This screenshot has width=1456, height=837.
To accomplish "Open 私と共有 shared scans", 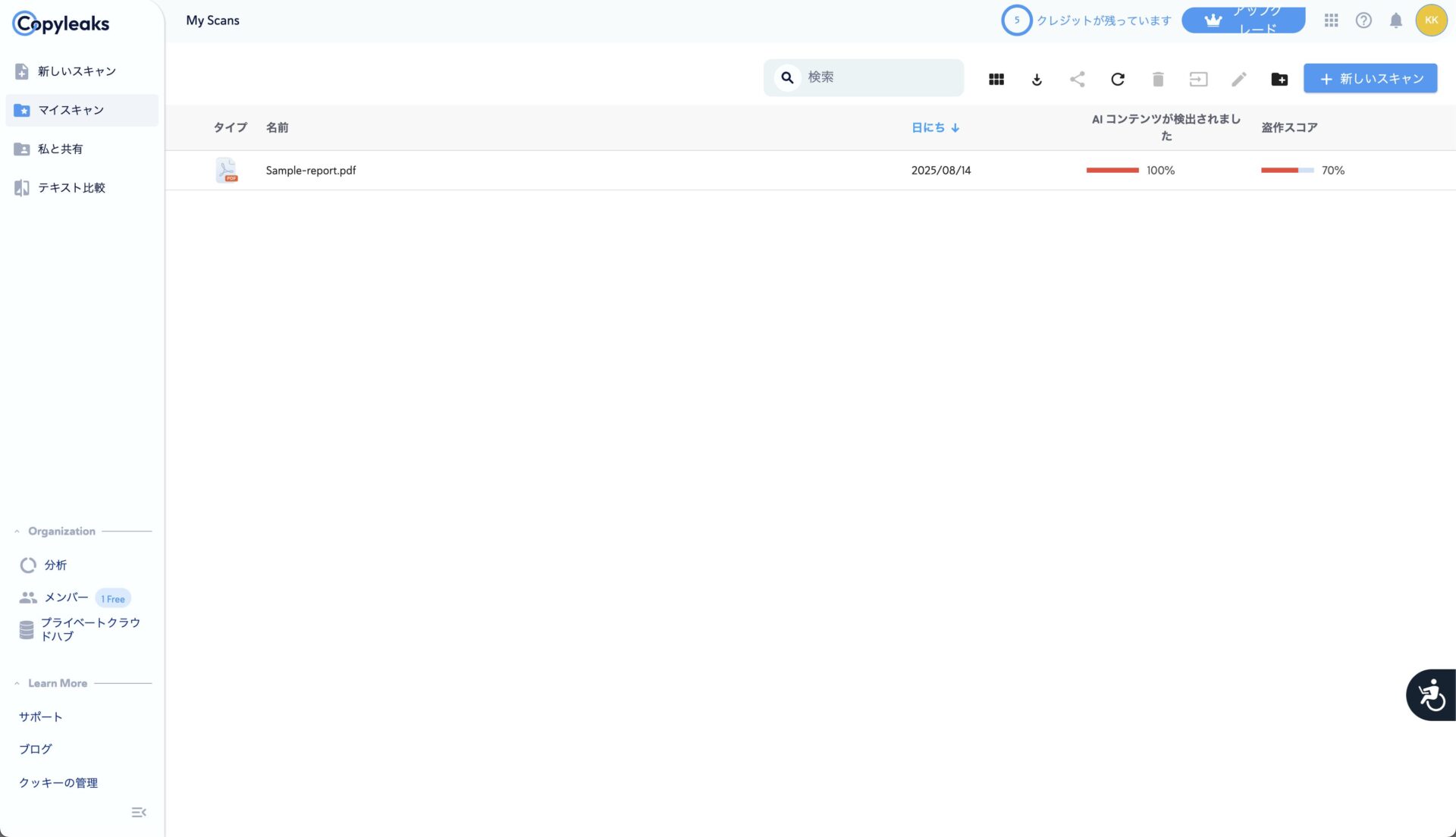I will (x=61, y=149).
